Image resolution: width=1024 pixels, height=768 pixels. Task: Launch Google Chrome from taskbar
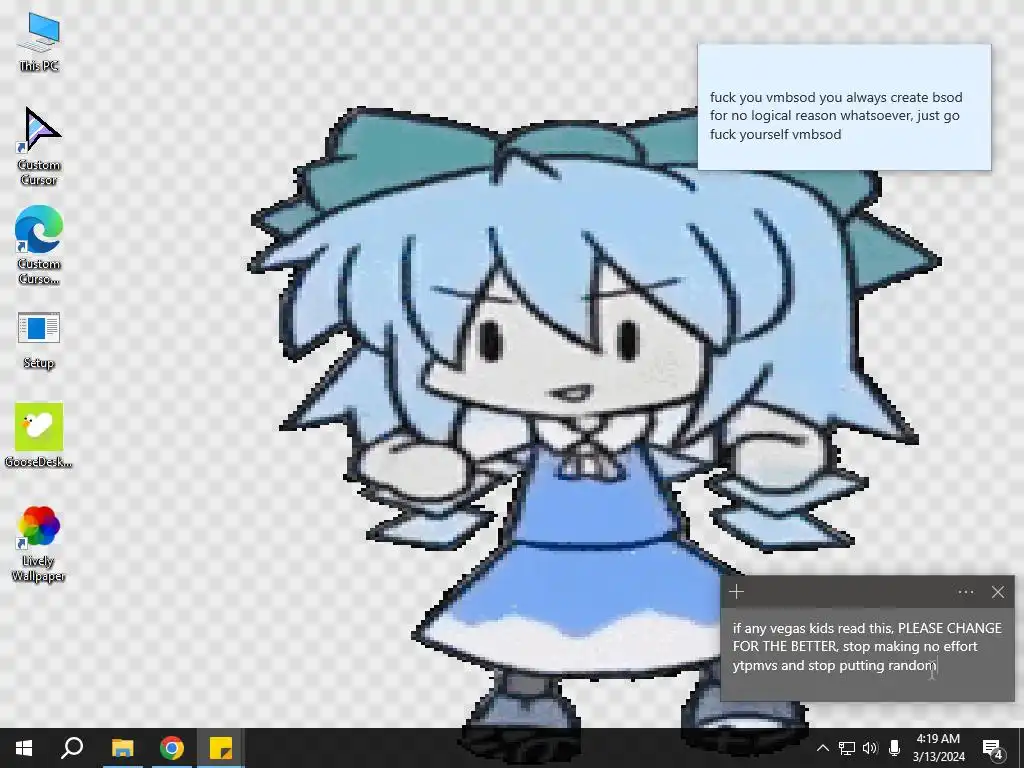click(172, 748)
